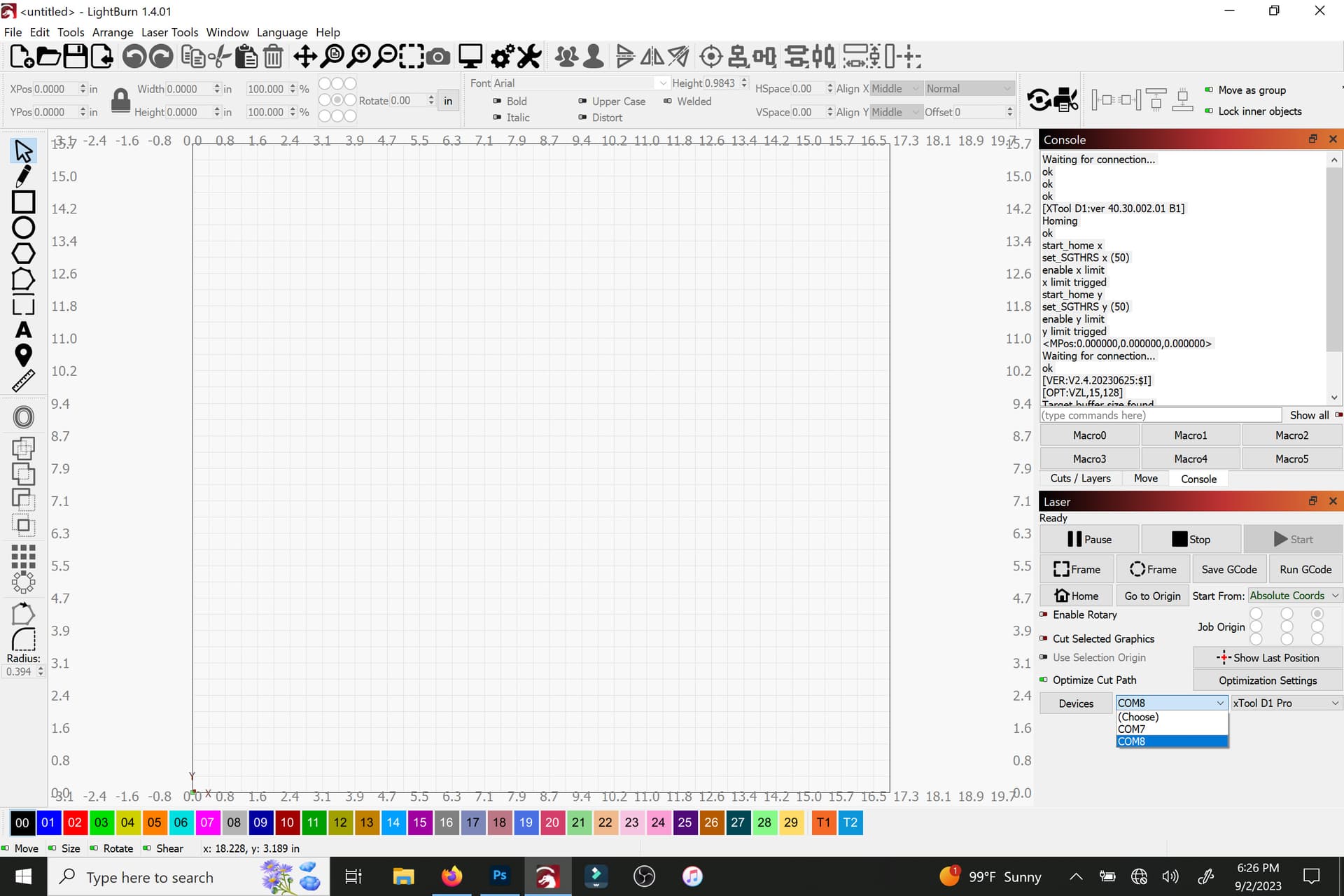Screen dimensions: 1344x896
Task: Click the Open folder toolbar icon
Action: pos(48,57)
